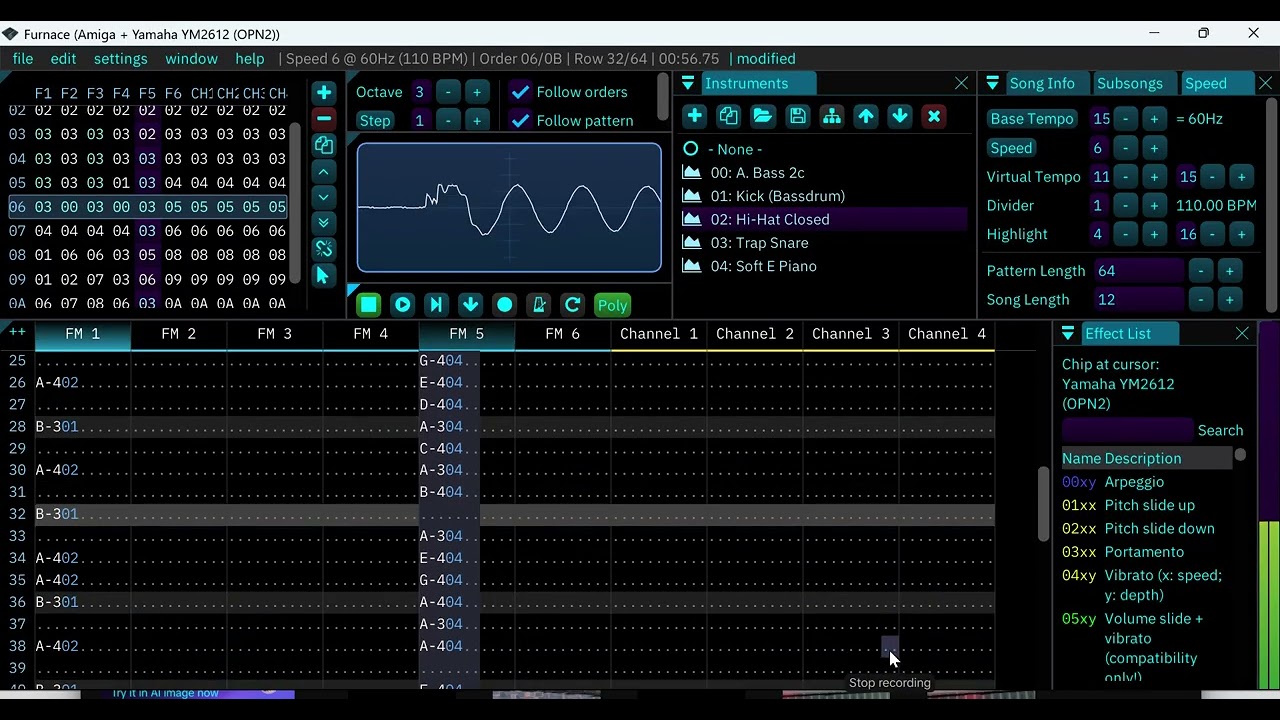Viewport: 1280px width, 720px height.
Task: Select the None instrument radio option
Action: click(x=691, y=149)
